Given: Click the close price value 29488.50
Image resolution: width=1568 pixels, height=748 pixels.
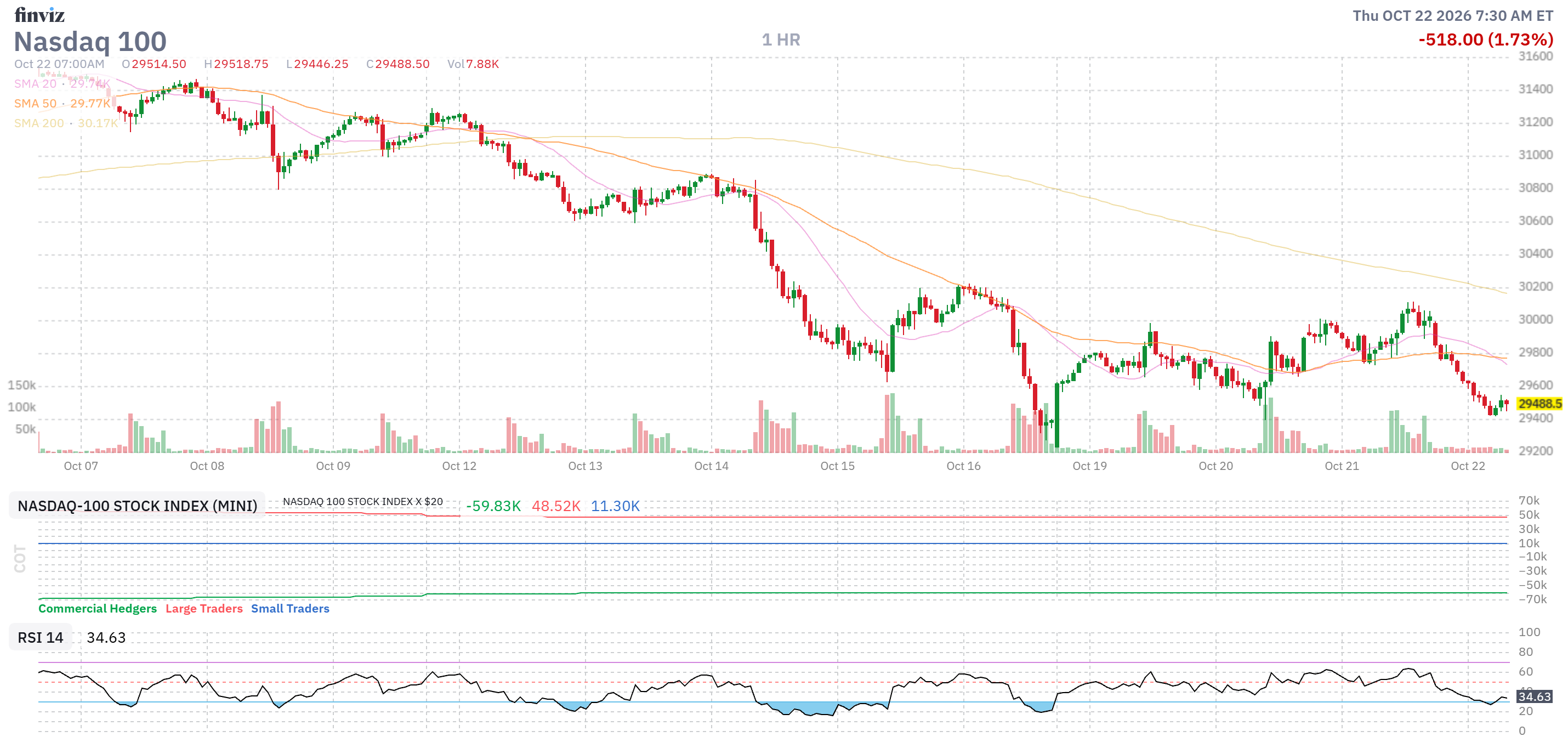Looking at the screenshot, I should [x=402, y=64].
